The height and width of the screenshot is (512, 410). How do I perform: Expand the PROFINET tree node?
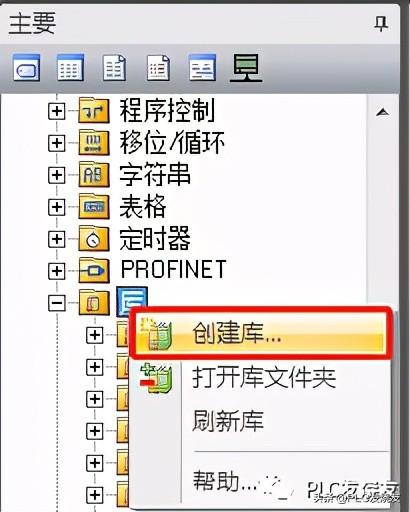57,271
